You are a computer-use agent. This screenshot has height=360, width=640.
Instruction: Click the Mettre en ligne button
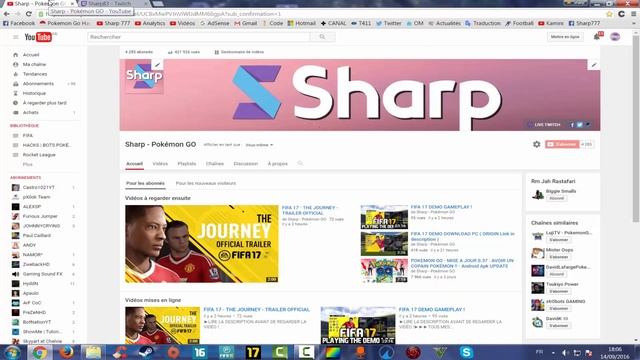click(x=565, y=37)
